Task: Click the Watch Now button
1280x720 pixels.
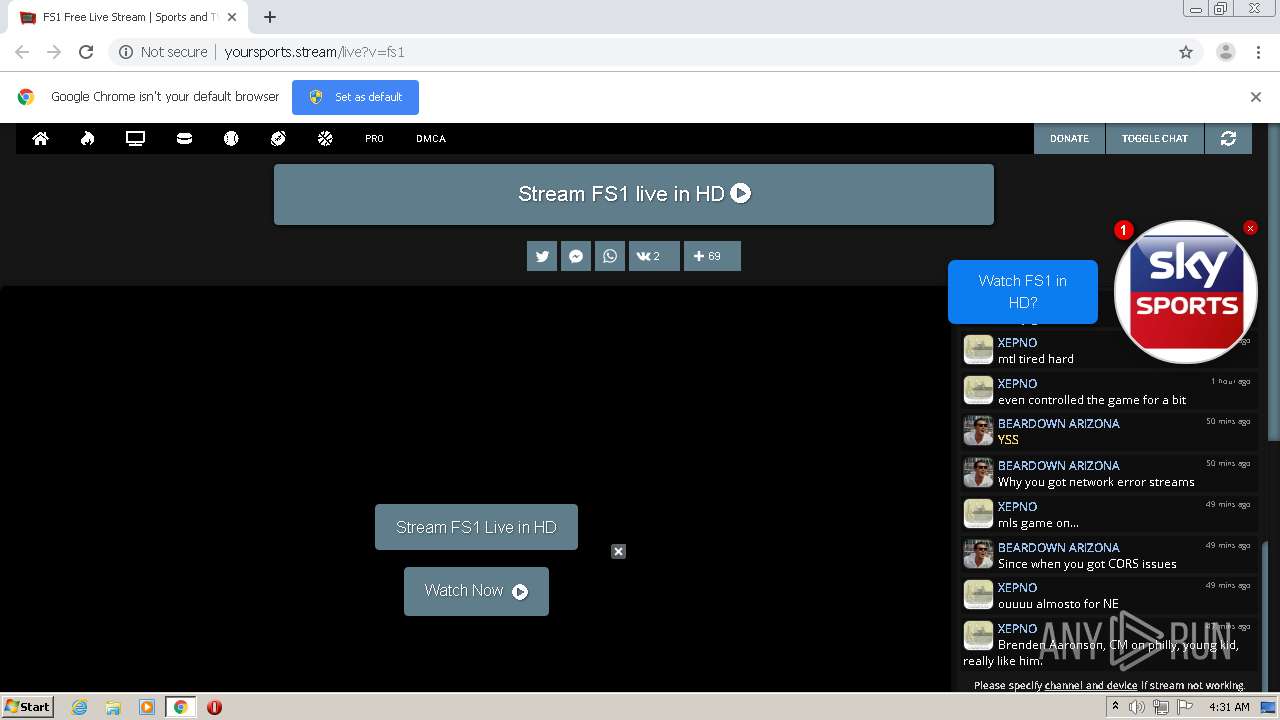Action: (x=476, y=591)
